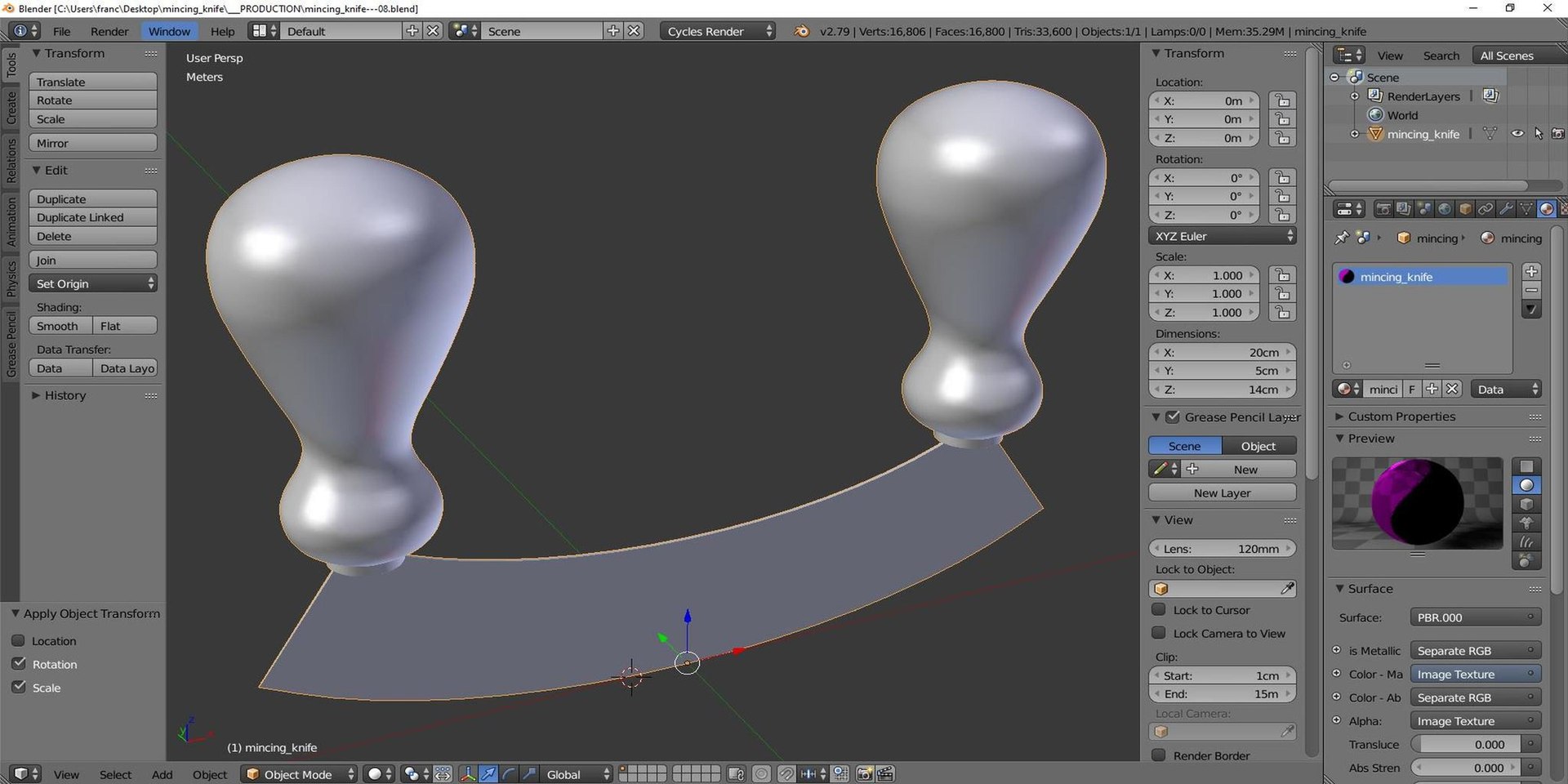The width and height of the screenshot is (1568, 784).
Task: Switch to the Grease Pencil tab
Action: [x=11, y=344]
